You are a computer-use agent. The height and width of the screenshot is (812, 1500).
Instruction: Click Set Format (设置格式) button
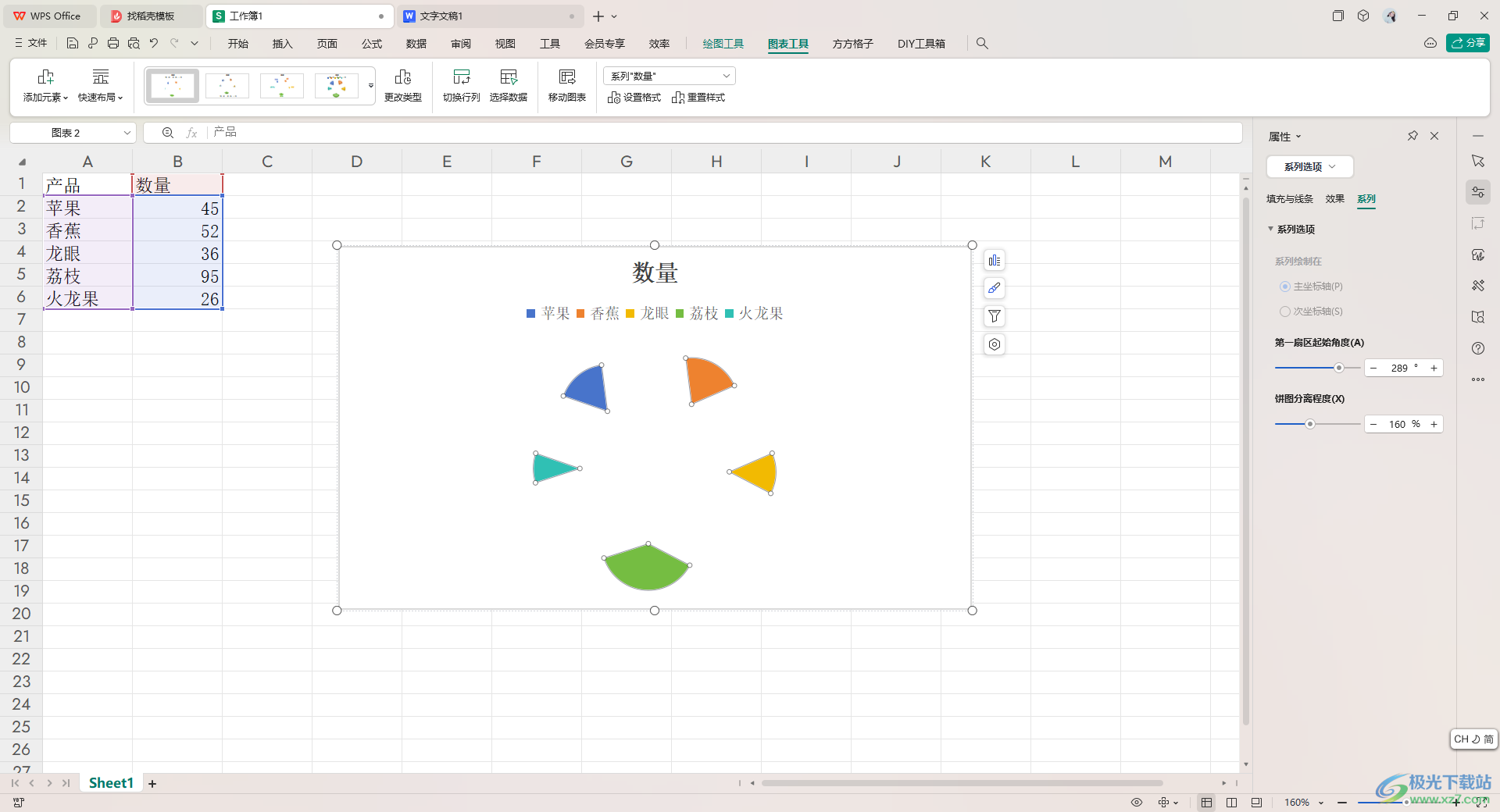point(634,98)
